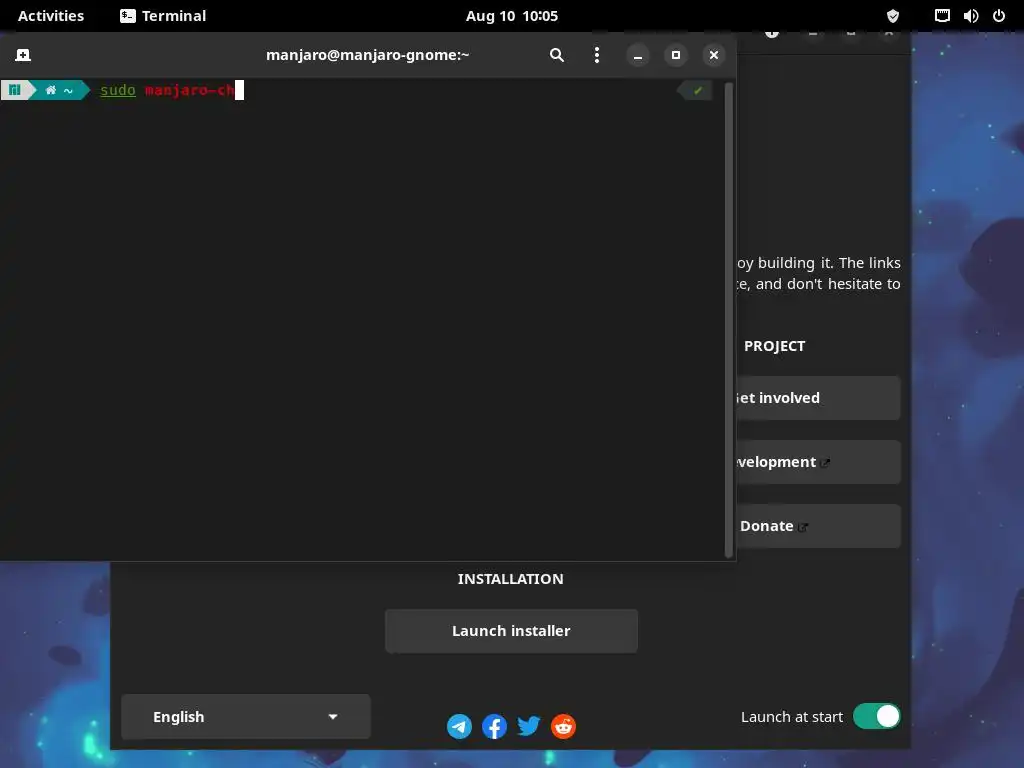
Task: Click the green checkmark status indicator
Action: 697,91
